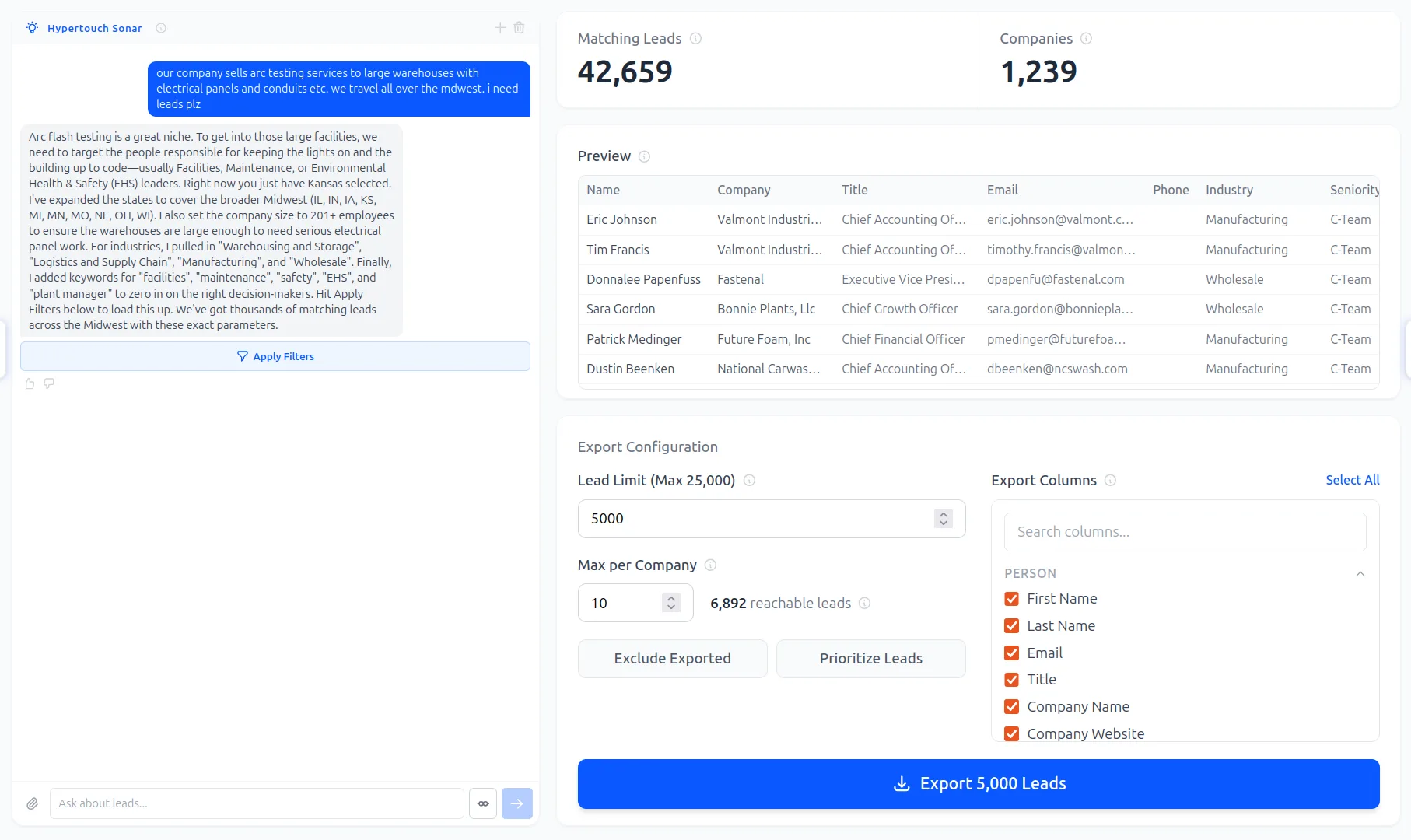Screen dimensions: 1411x840
Task: Uncheck the Last Name column
Action: 1011,626
